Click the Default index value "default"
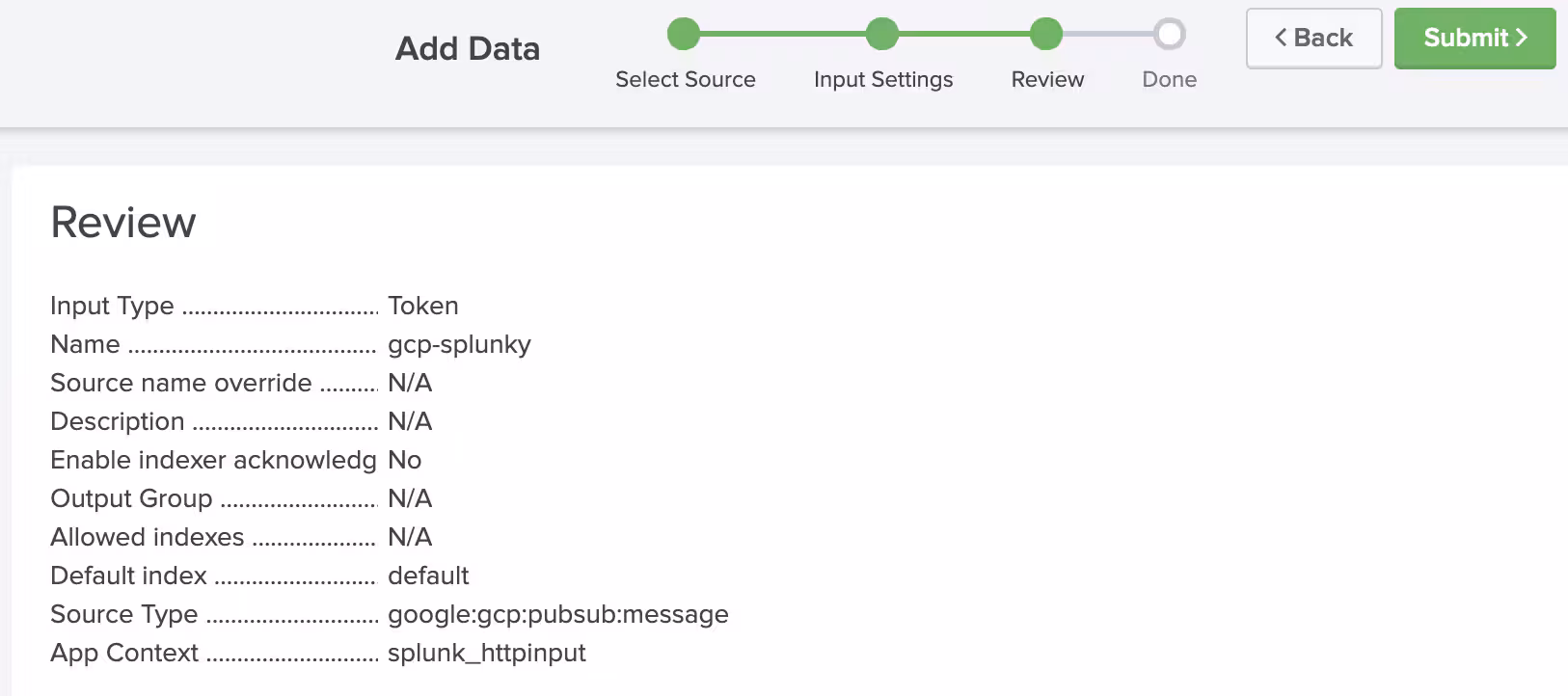 [x=428, y=576]
